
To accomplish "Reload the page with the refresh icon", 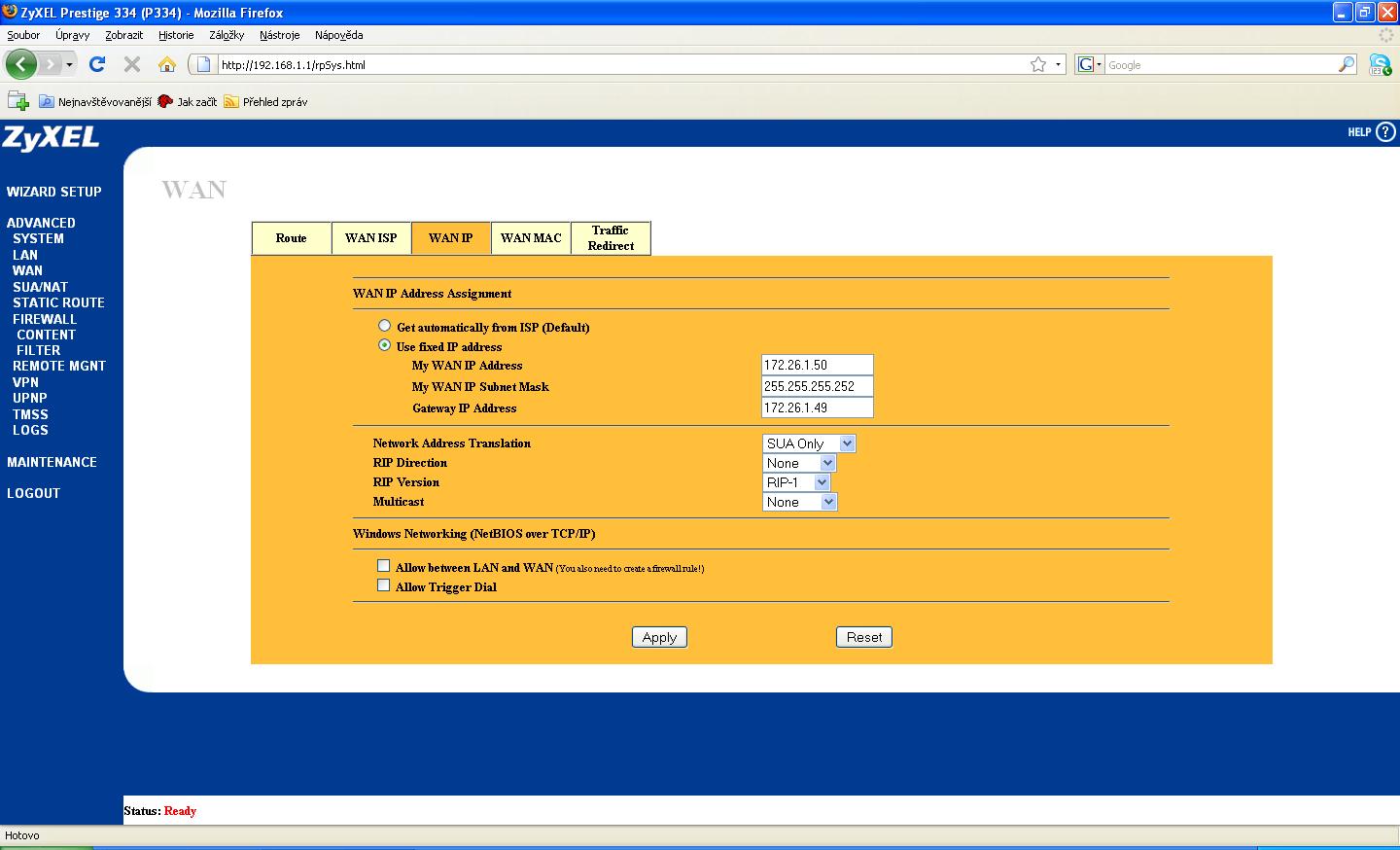I will tap(96, 64).
